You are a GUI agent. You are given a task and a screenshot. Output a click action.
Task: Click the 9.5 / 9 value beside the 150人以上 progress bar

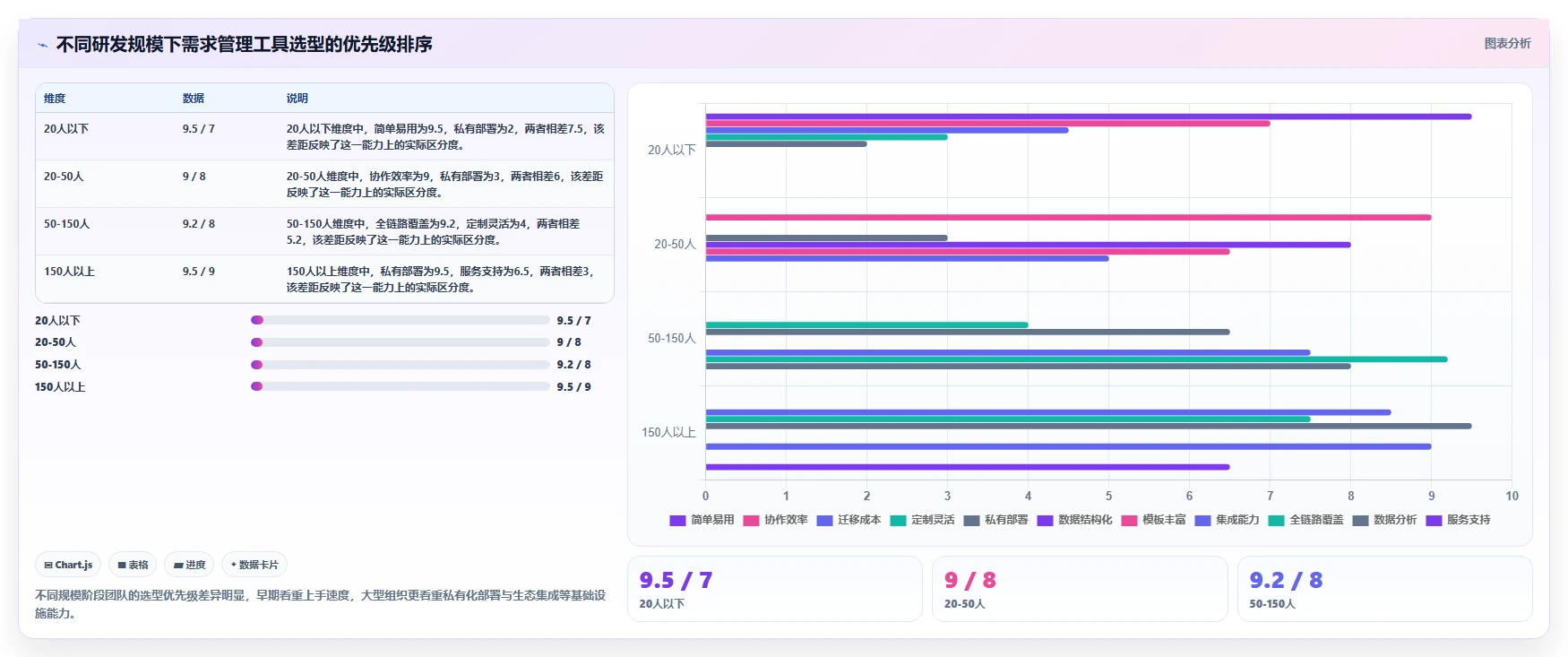tap(573, 387)
